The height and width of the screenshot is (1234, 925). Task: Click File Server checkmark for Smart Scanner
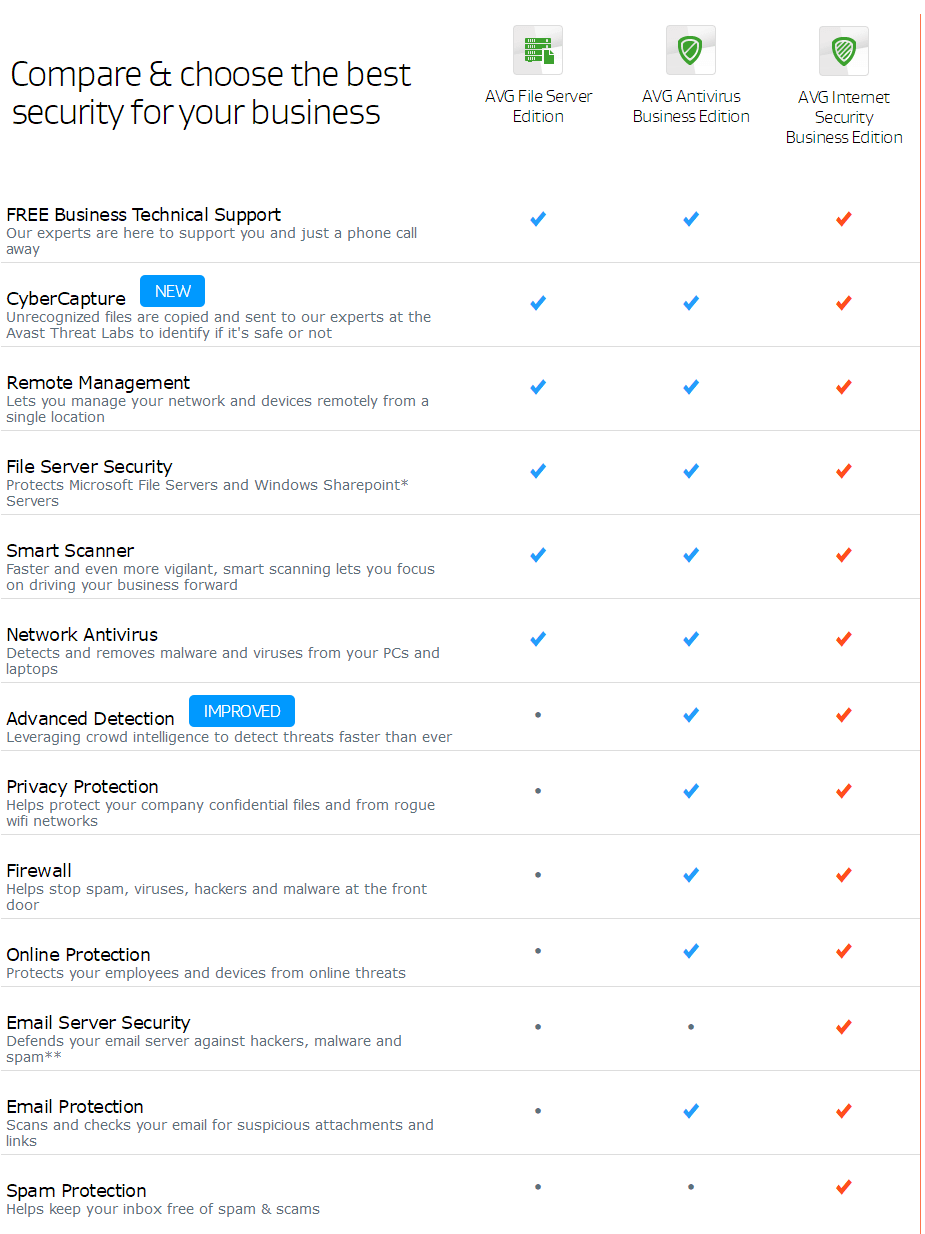tap(538, 554)
